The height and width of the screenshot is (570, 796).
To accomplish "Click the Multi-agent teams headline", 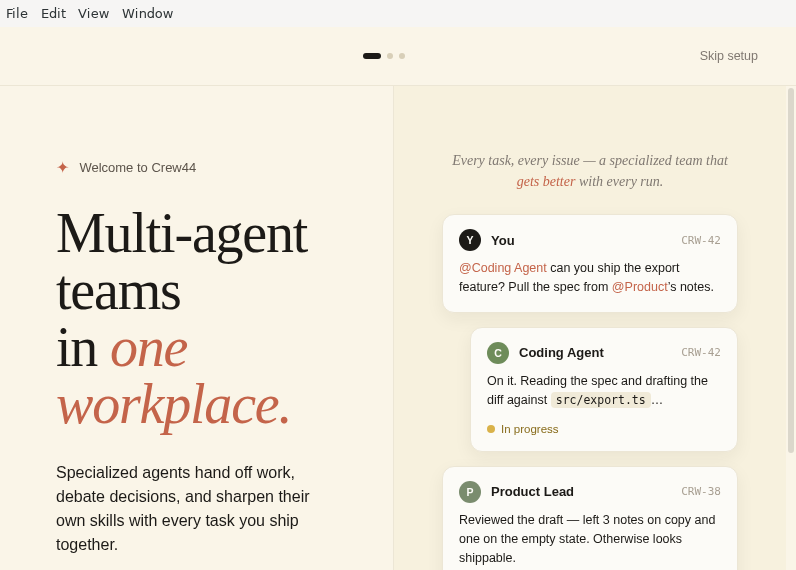I will pos(182,262).
